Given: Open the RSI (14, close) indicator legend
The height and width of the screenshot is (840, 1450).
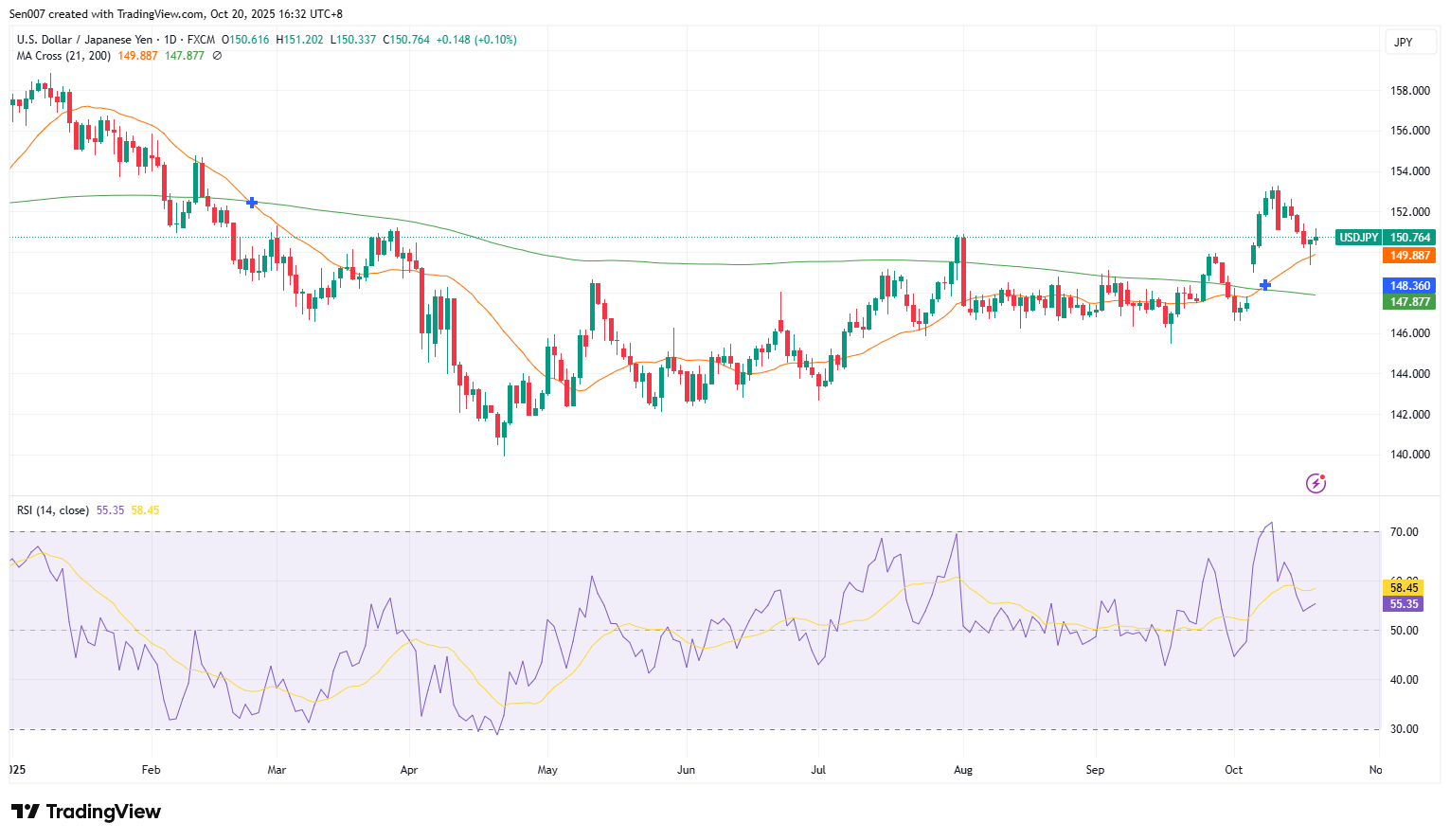Looking at the screenshot, I should coord(53,510).
